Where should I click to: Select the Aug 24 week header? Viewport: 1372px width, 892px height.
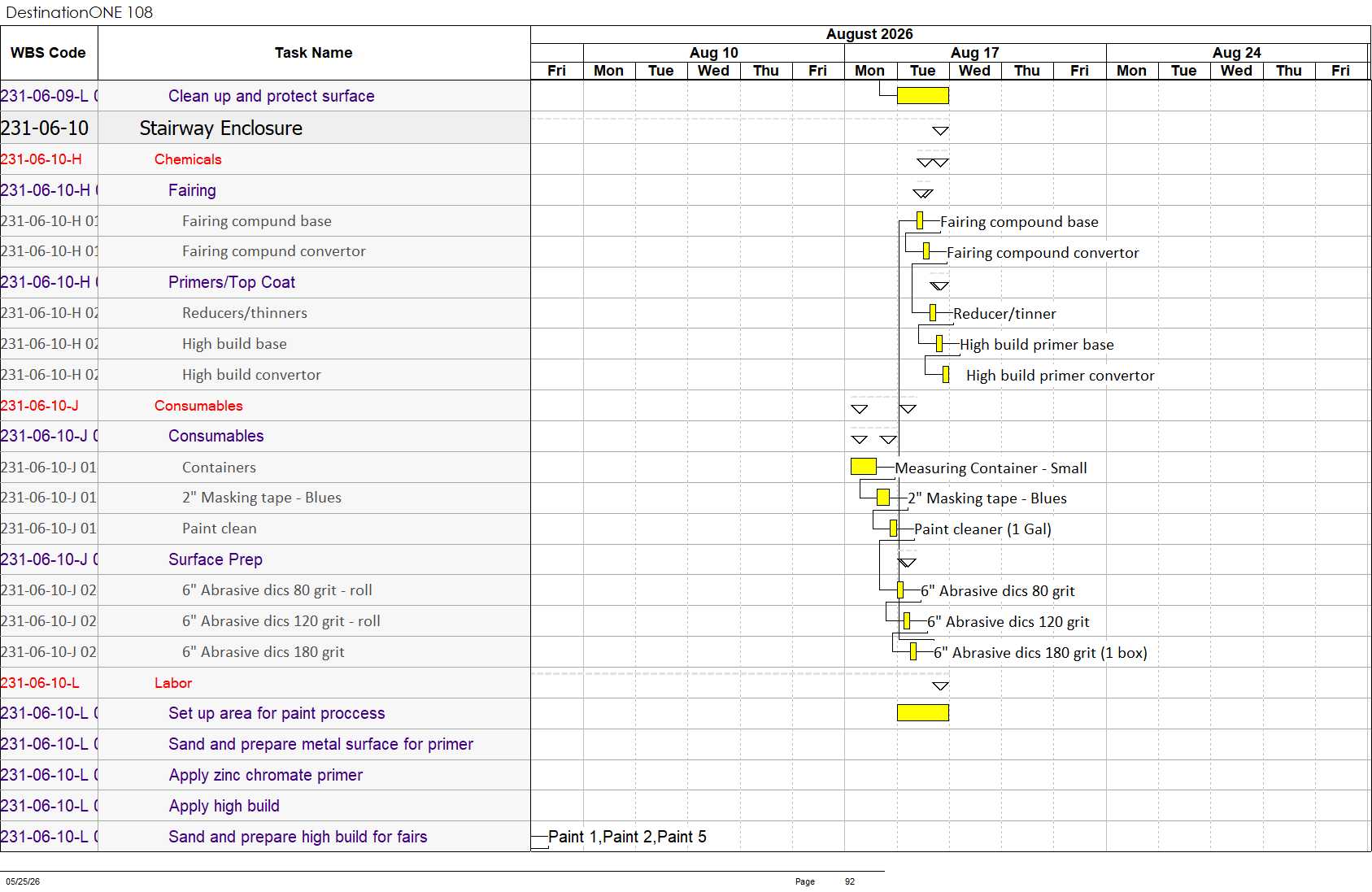(1237, 53)
